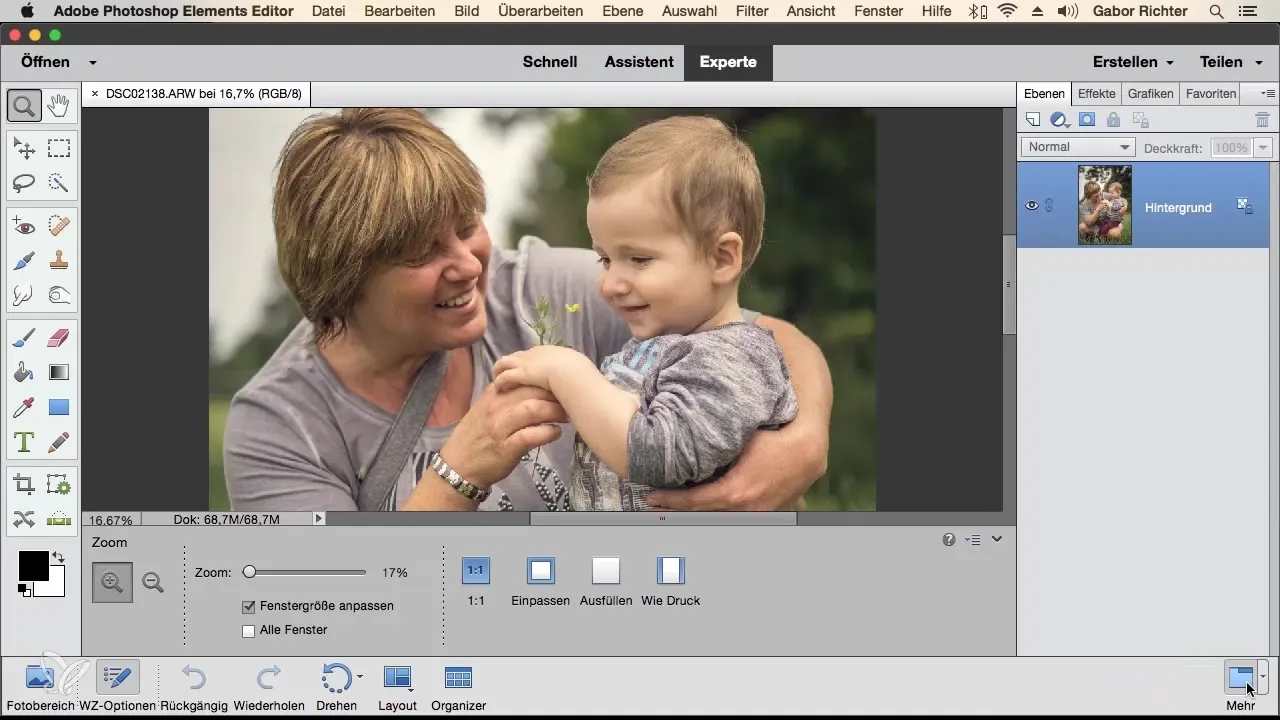Click the black foreground color swatch
1280x720 pixels.
[33, 565]
